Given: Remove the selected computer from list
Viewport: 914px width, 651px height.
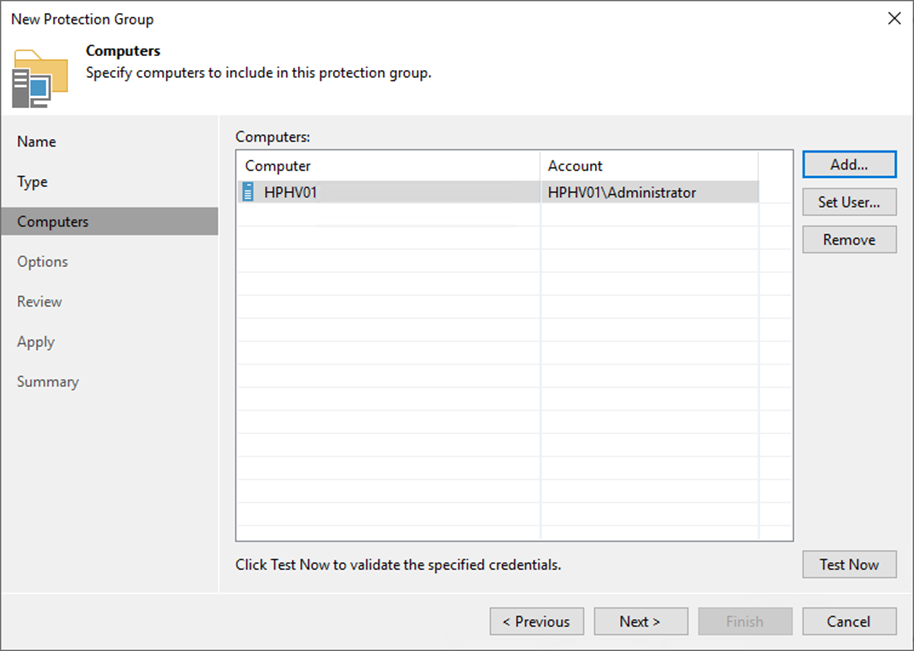Looking at the screenshot, I should (x=848, y=240).
